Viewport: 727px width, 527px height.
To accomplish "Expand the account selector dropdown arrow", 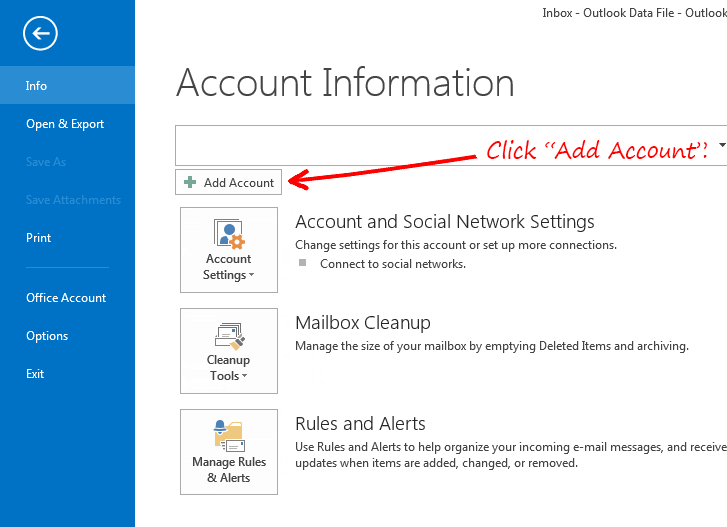I will [721, 146].
